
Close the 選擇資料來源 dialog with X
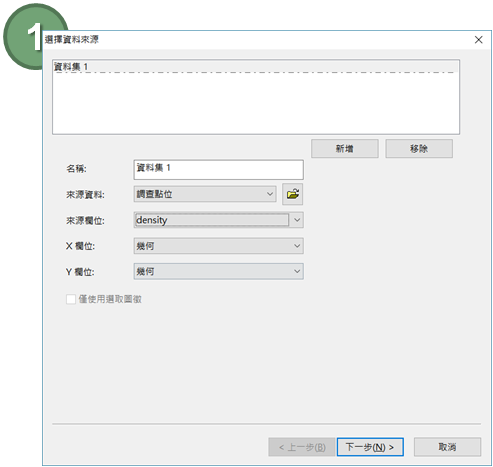478,40
